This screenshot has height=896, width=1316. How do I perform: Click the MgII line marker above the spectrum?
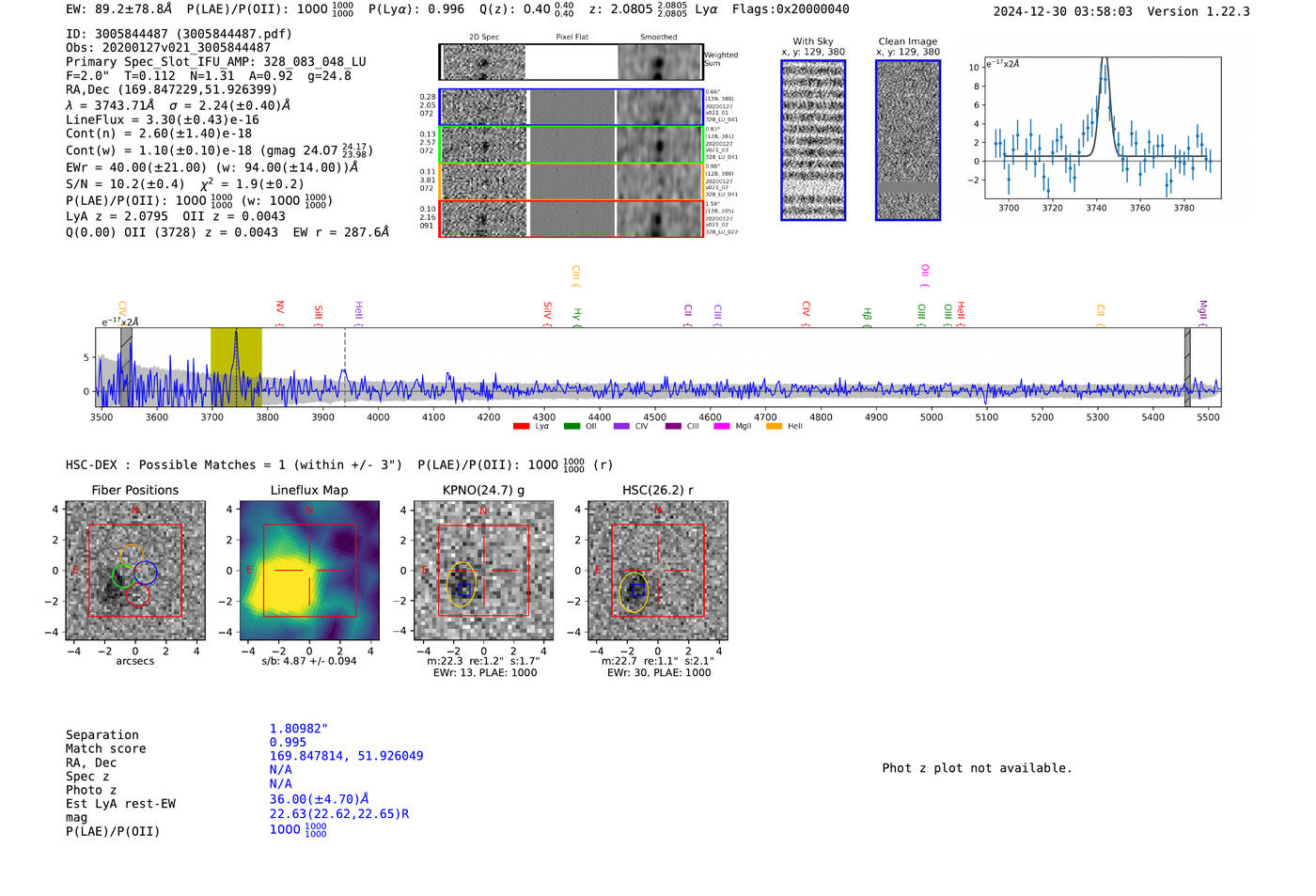[1202, 311]
